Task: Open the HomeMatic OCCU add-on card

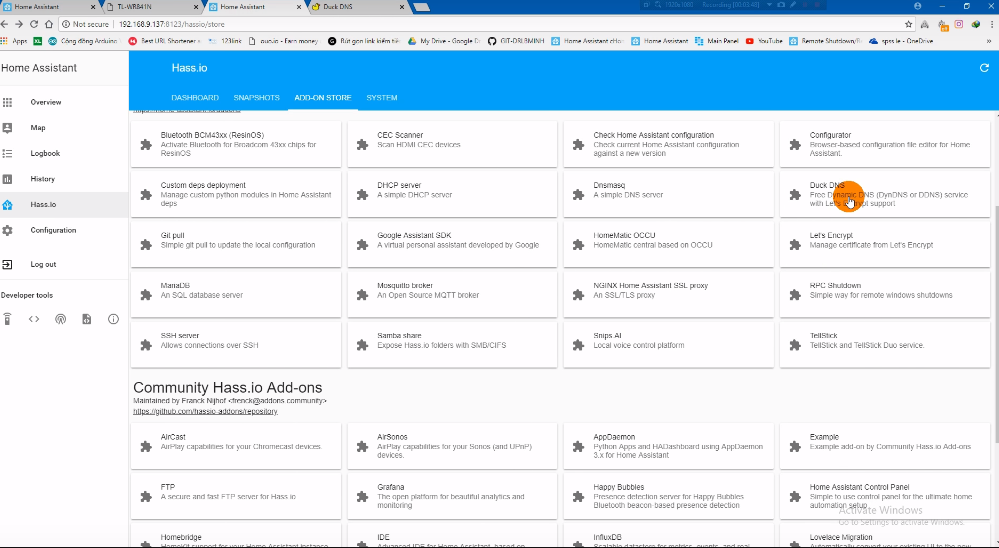Action: coord(668,244)
